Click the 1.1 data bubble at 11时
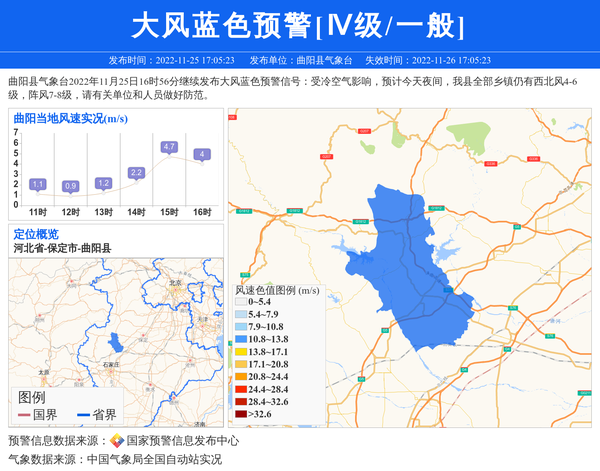 click(38, 184)
